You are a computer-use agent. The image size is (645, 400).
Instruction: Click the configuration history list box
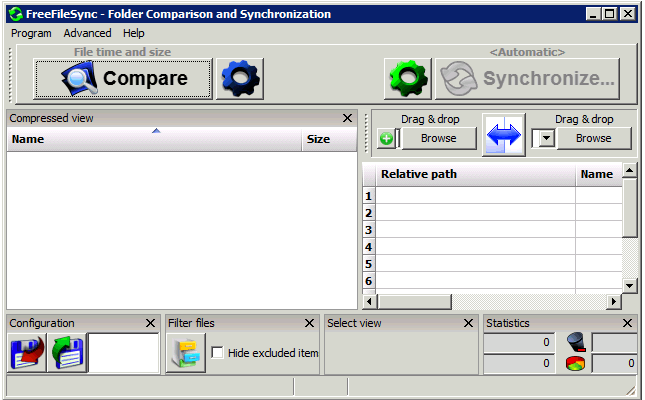pyautogui.click(x=124, y=353)
